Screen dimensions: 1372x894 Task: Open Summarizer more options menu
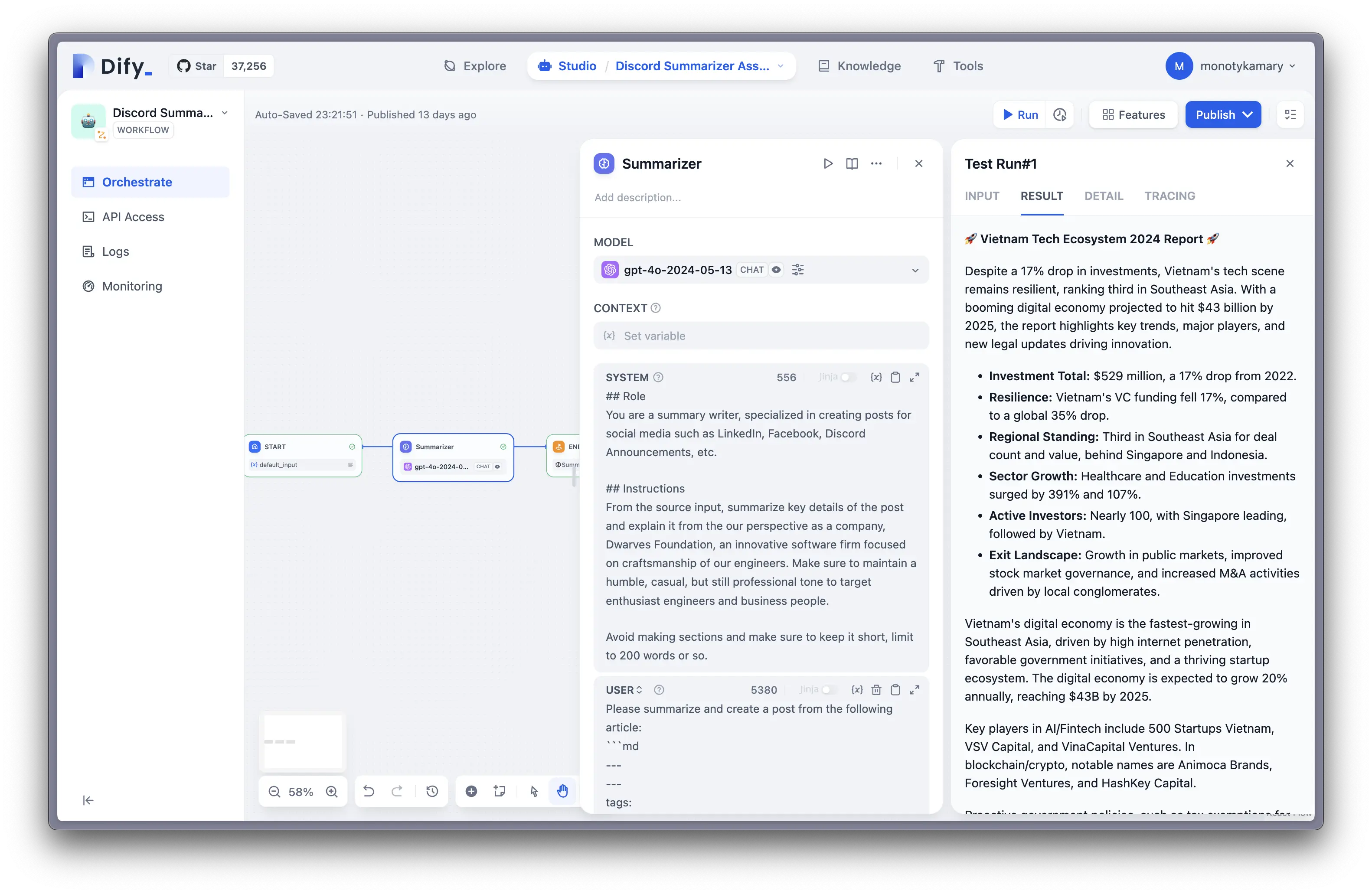click(x=876, y=164)
